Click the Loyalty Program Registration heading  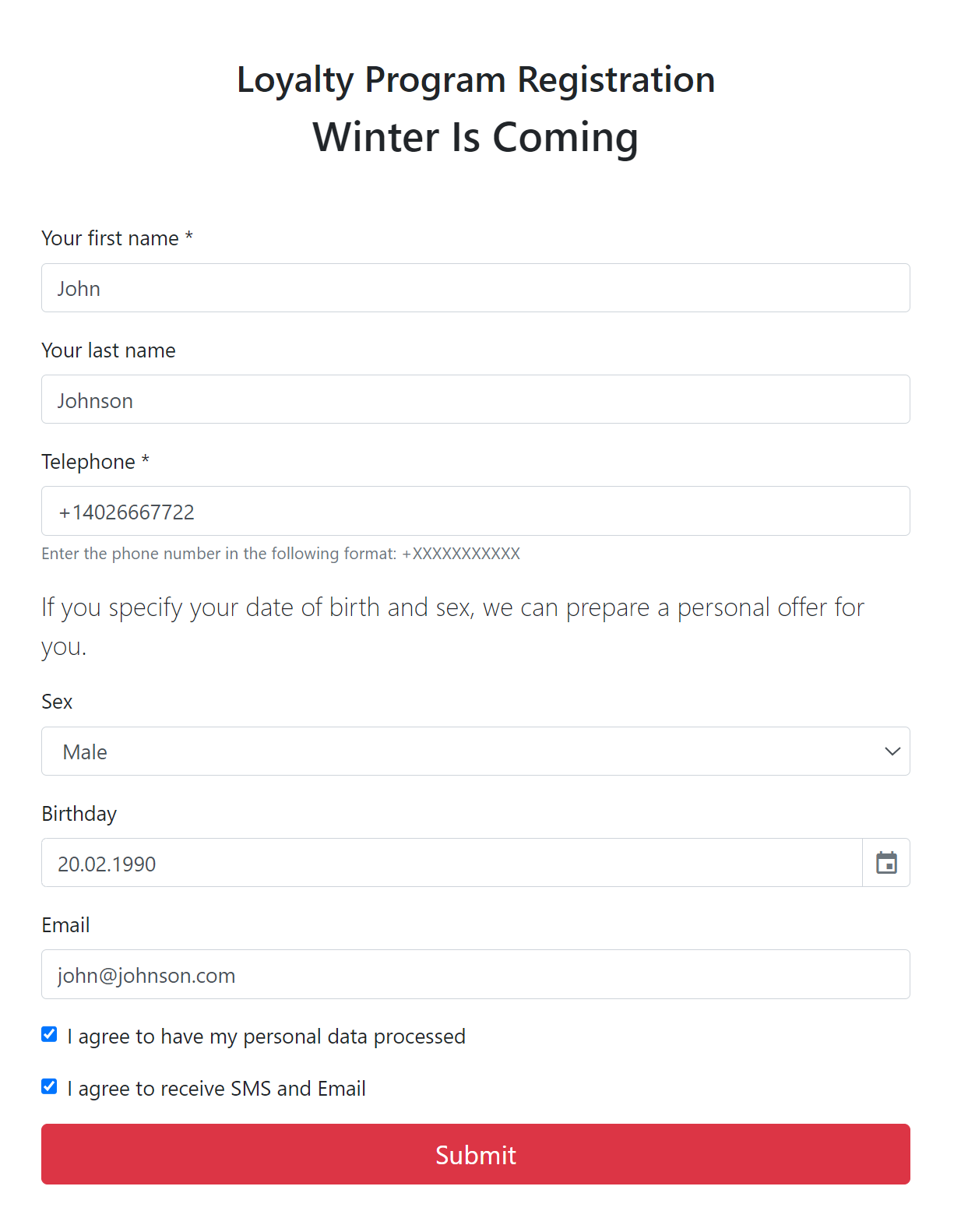(x=476, y=79)
